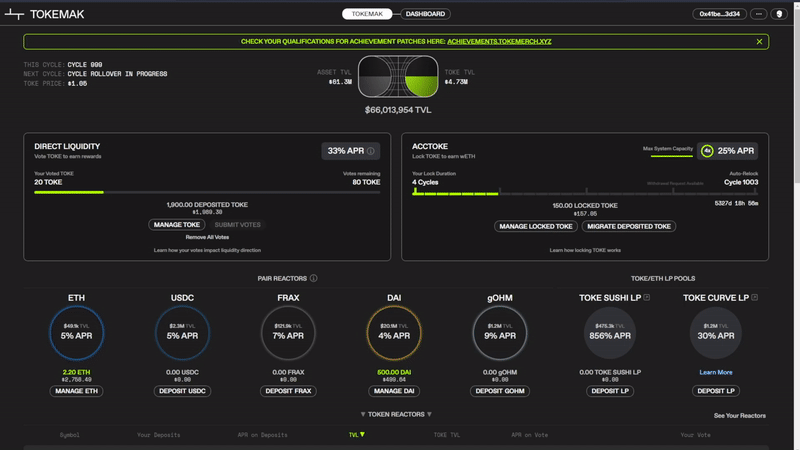Click the USDC reactor circle
The height and width of the screenshot is (450, 800).
coord(182,333)
